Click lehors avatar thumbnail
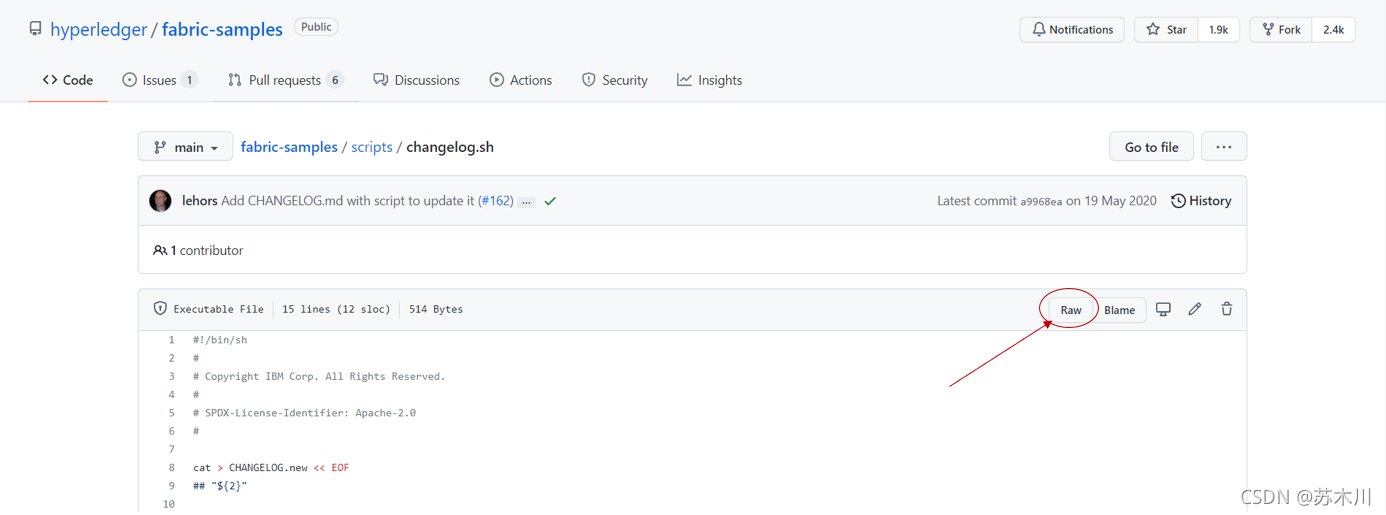1386x515 pixels. [x=160, y=201]
